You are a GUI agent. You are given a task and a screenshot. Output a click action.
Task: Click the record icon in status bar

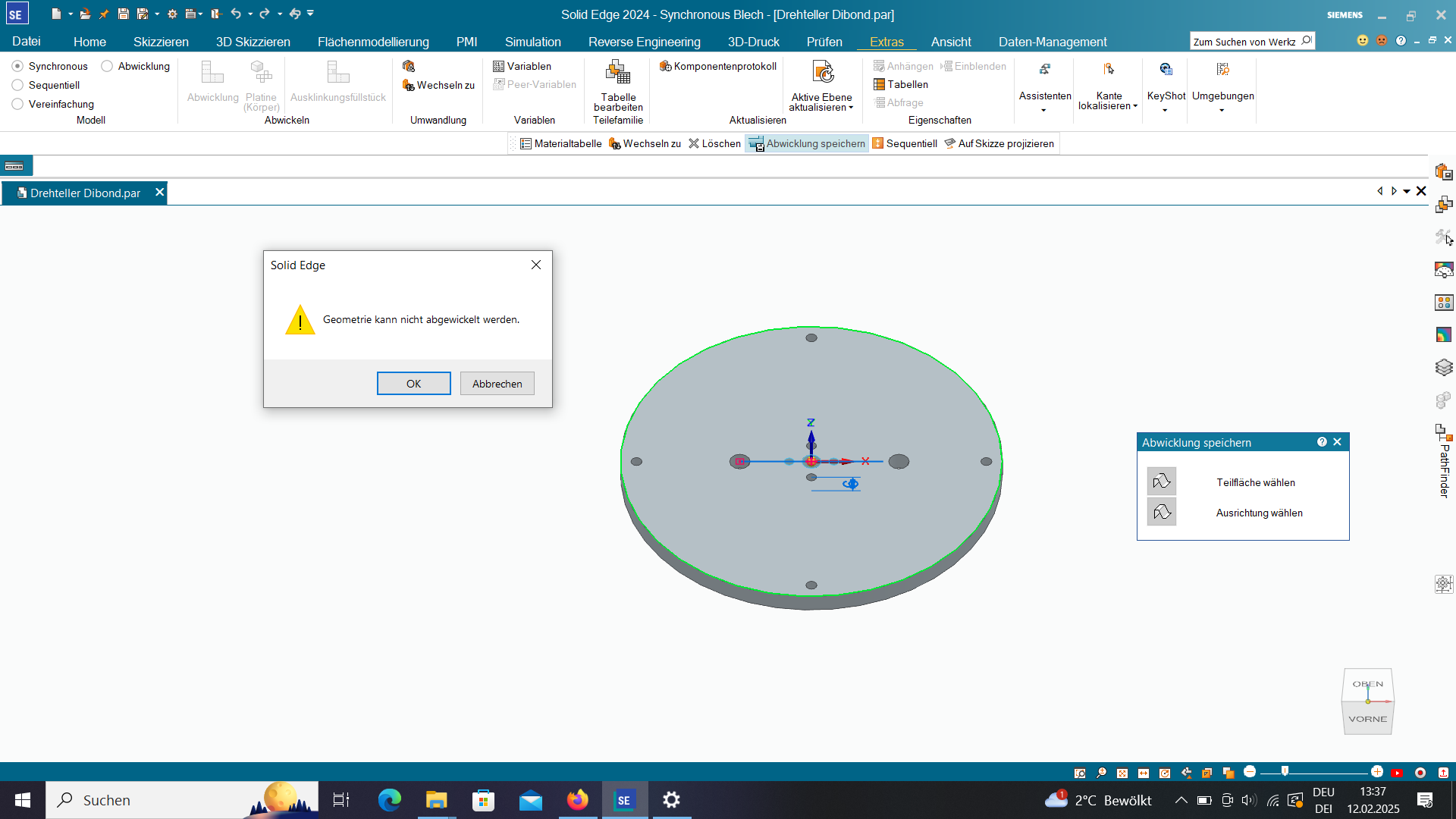(1420, 773)
